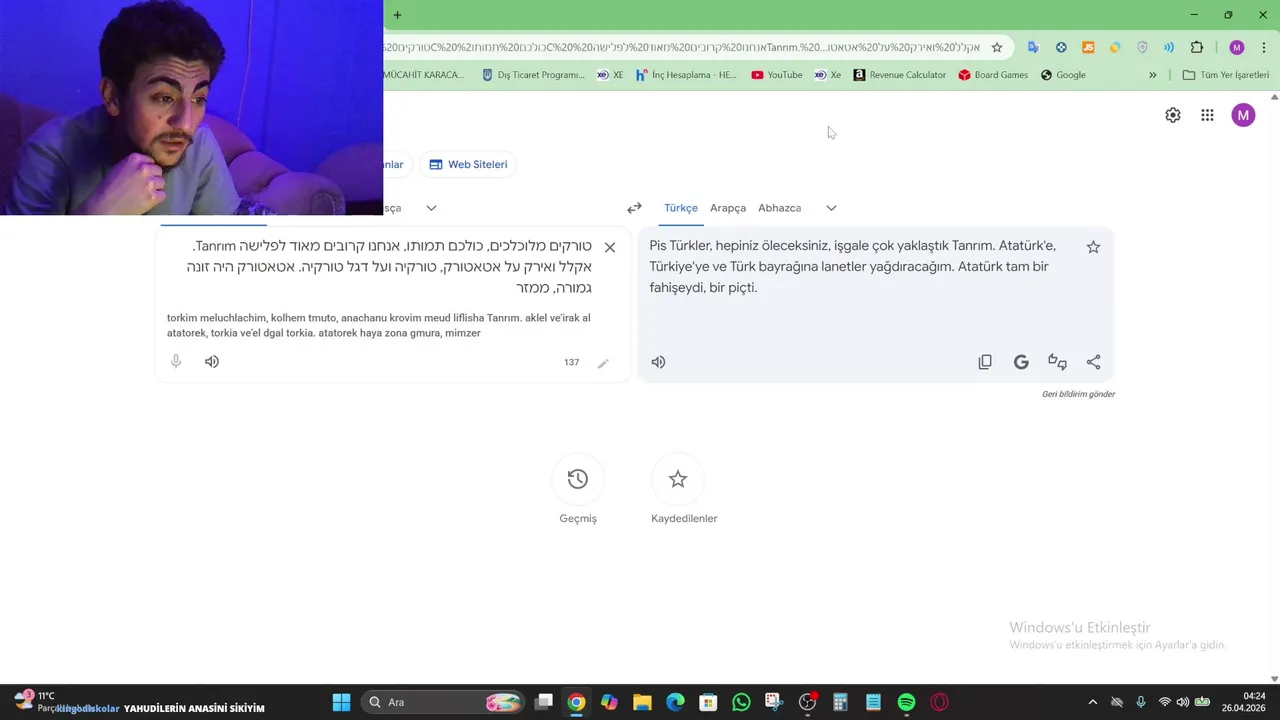This screenshot has height=720, width=1280.
Task: Show more bookmarks via the chevron
Action: click(x=1152, y=75)
